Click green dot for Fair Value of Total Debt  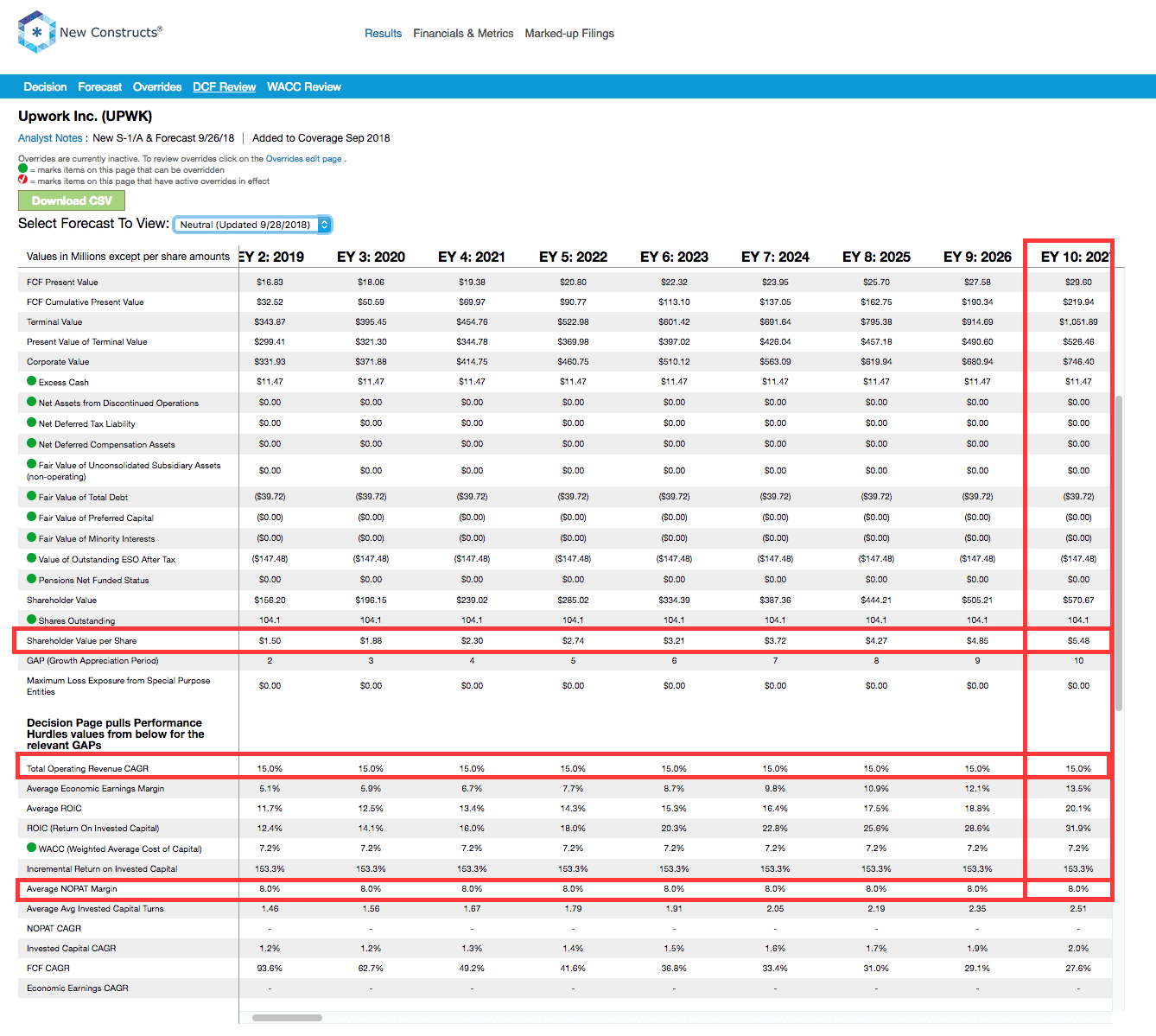point(31,496)
